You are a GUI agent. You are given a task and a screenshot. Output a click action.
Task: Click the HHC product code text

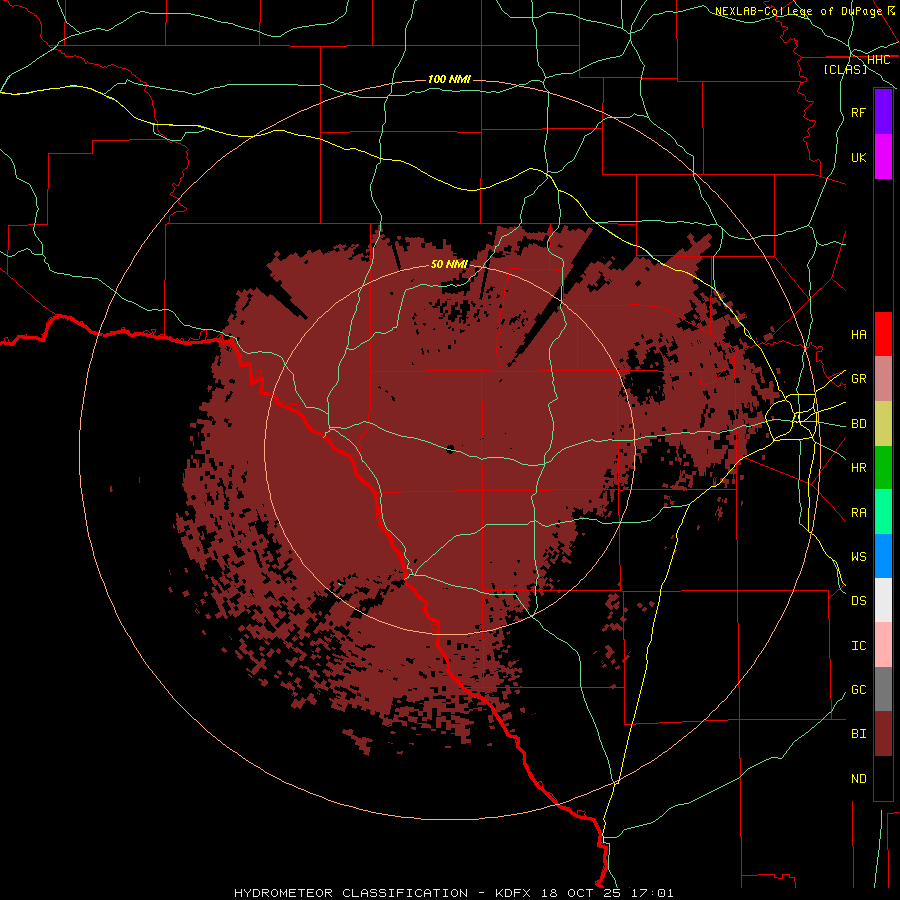(x=879, y=60)
